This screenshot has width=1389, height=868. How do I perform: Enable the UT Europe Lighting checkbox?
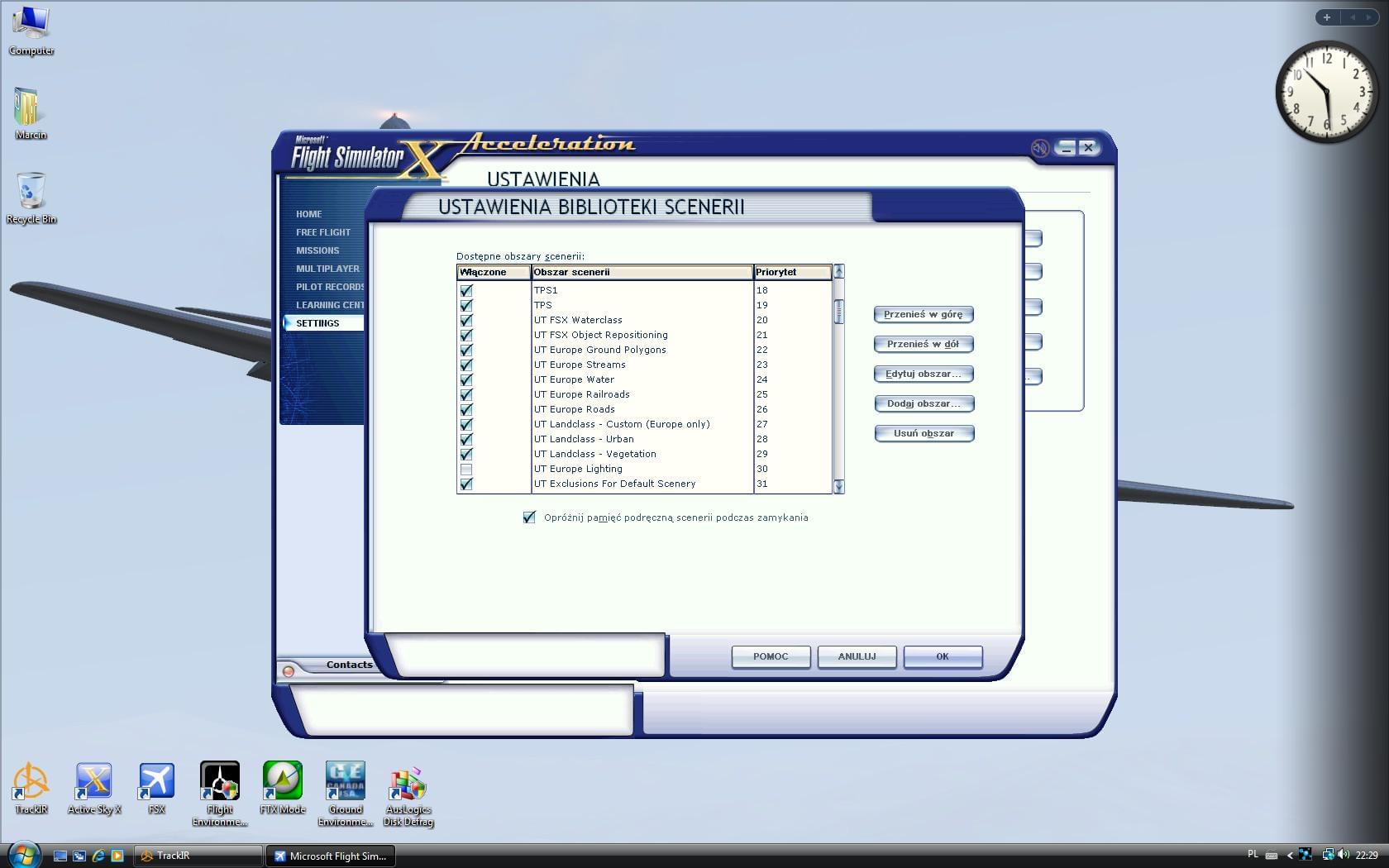[466, 470]
